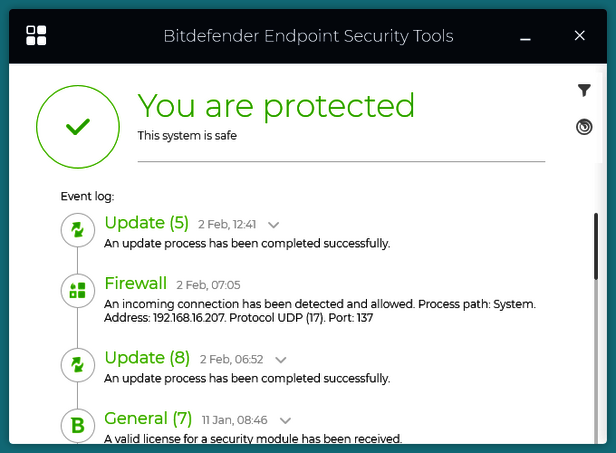Click the green protected checkmark circle
Viewport: 616px width, 453px height.
78,126
